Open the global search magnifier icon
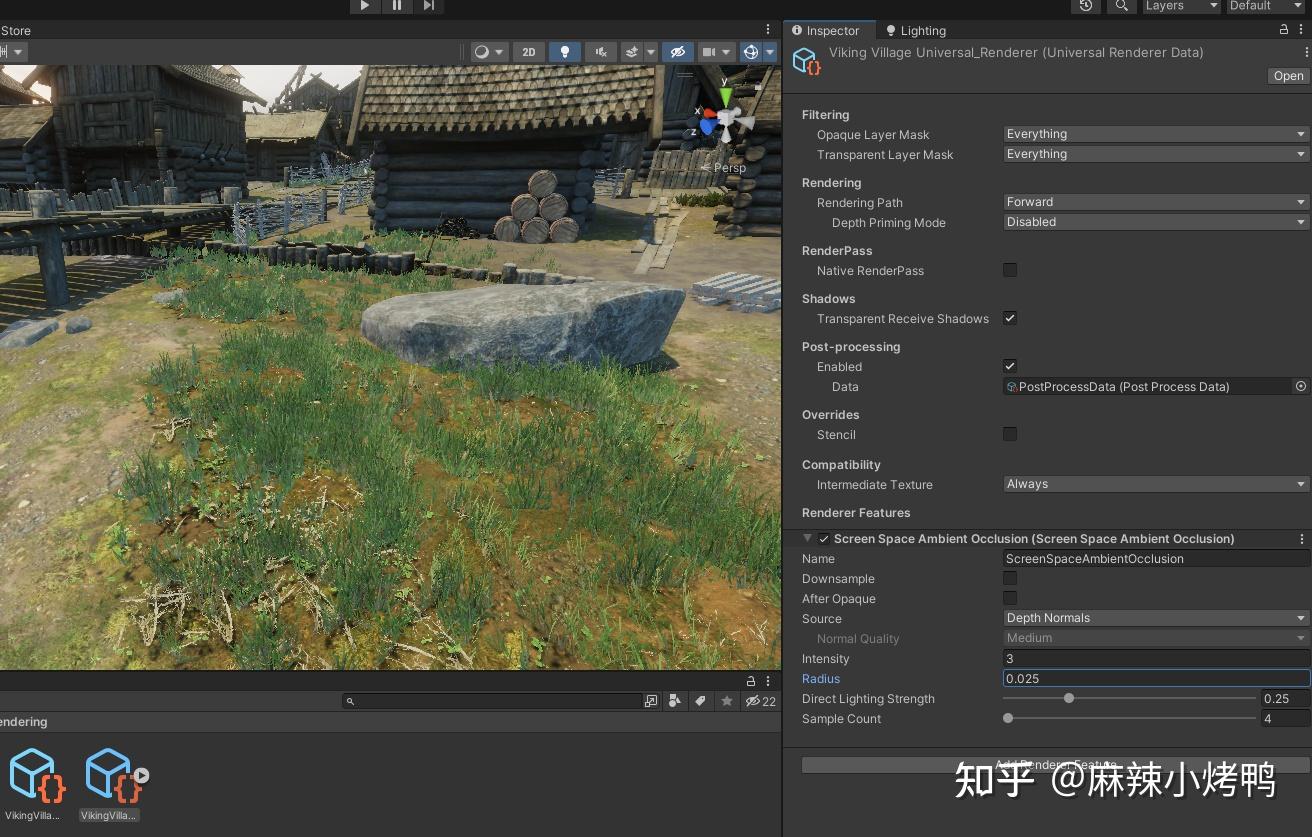This screenshot has height=837, width=1312. [1122, 6]
